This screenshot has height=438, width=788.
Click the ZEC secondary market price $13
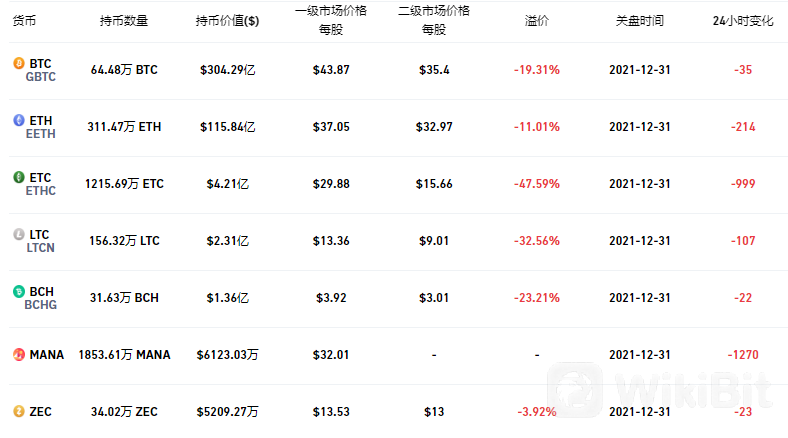coord(434,412)
